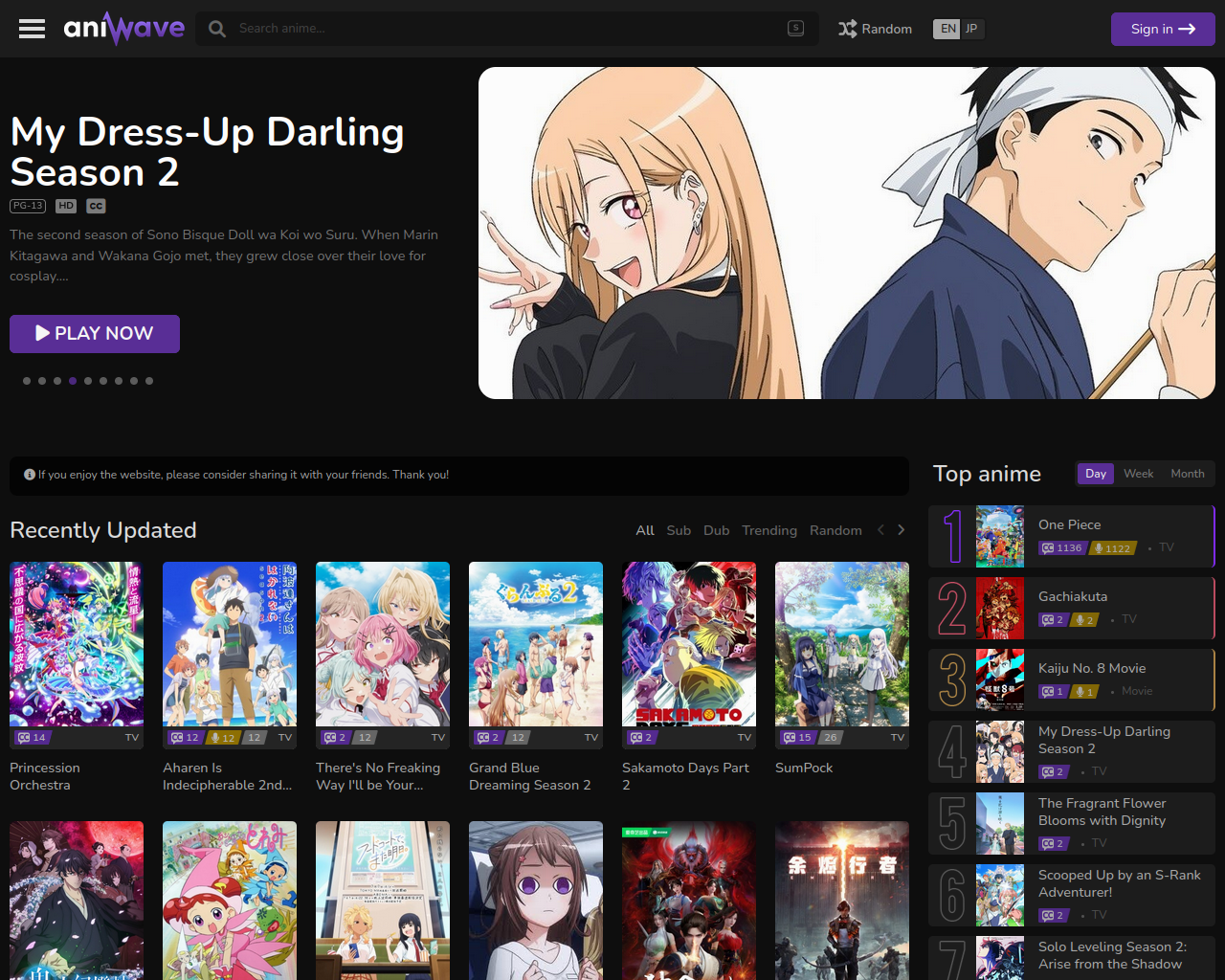Click the hero banner artwork

point(847,233)
